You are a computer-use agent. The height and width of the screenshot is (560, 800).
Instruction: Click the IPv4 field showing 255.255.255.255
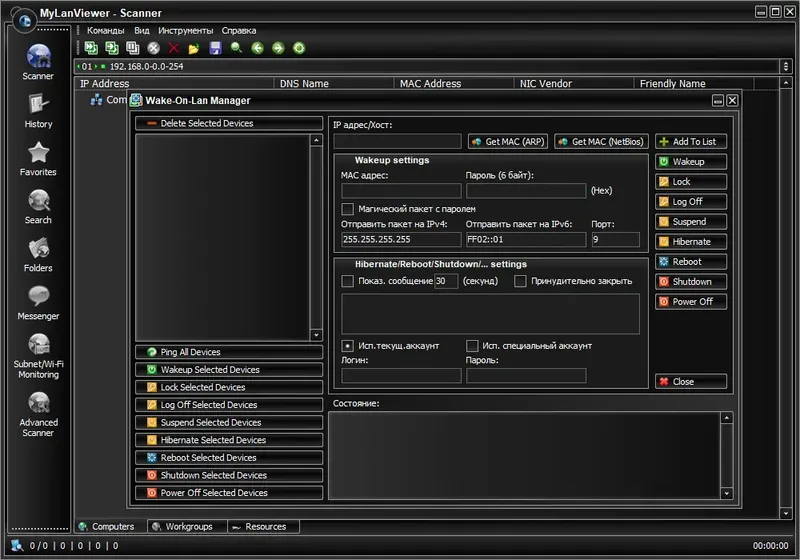(x=401, y=239)
